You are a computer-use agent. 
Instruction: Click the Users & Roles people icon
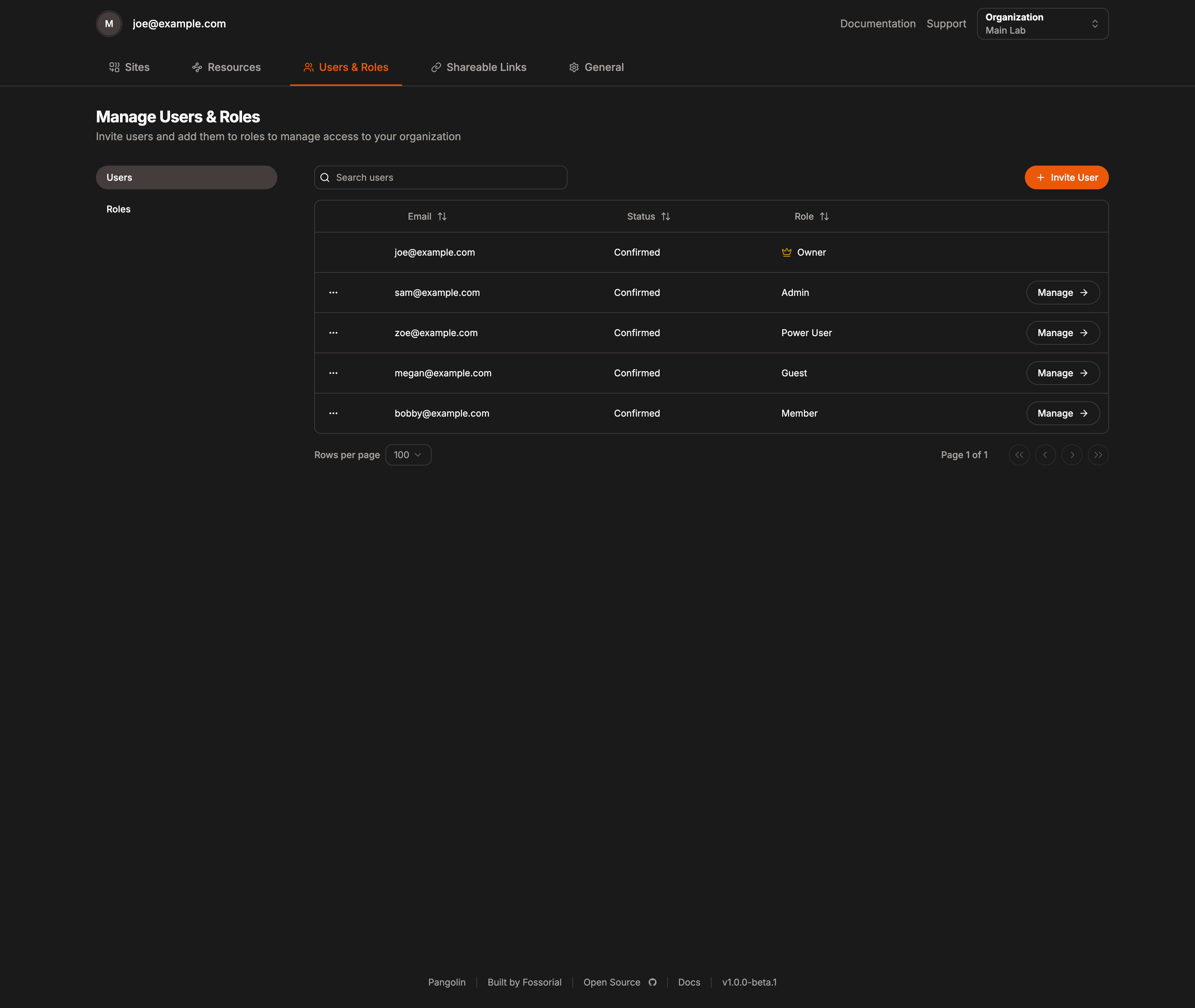(x=308, y=67)
